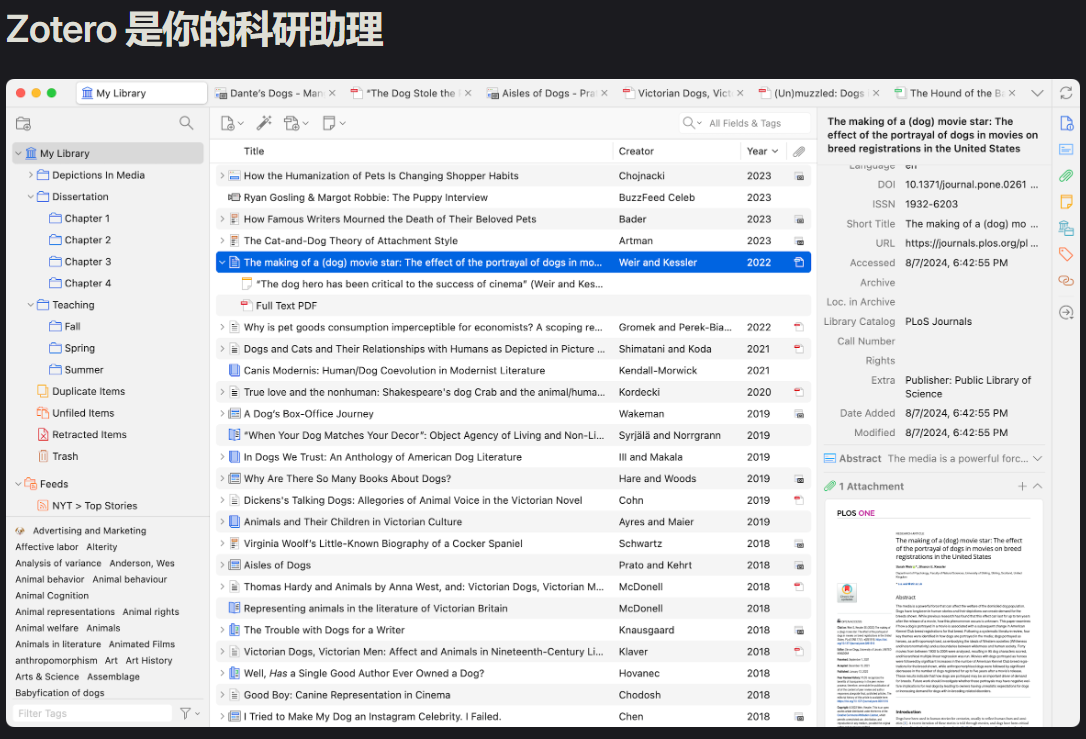Image resolution: width=1086 pixels, height=739 pixels.
Task: Click the Locate arrow side icon
Action: (1066, 312)
